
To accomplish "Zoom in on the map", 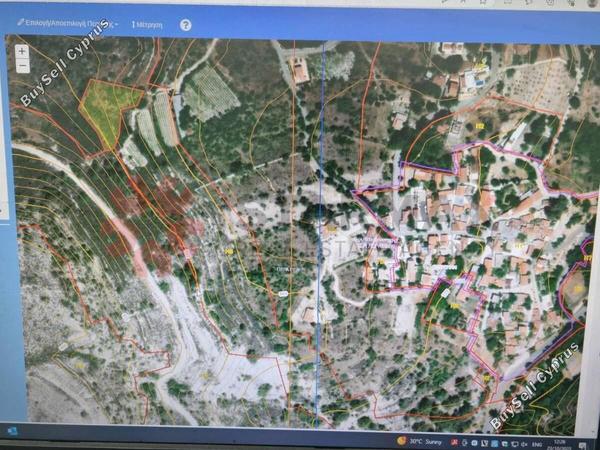I will click(x=22, y=51).
